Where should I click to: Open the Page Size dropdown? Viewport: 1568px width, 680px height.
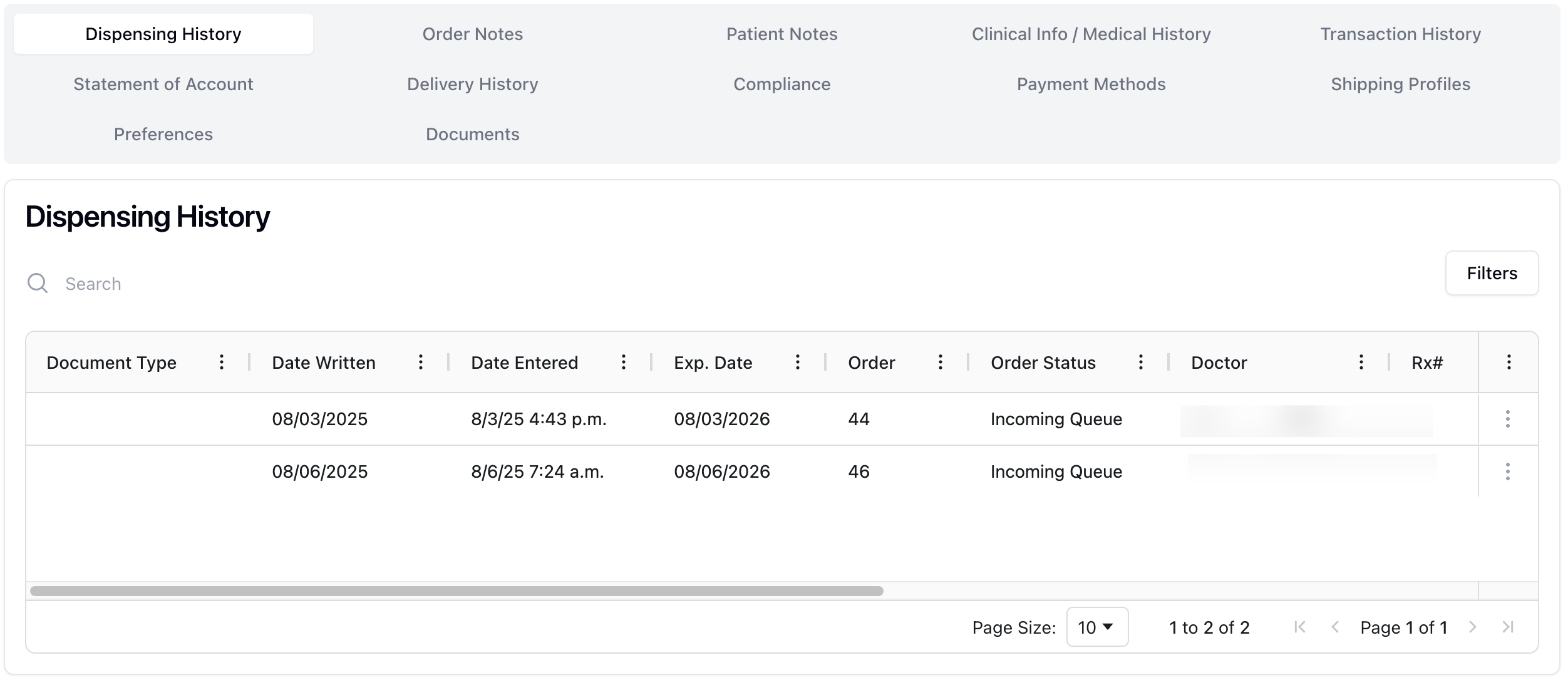(x=1096, y=627)
